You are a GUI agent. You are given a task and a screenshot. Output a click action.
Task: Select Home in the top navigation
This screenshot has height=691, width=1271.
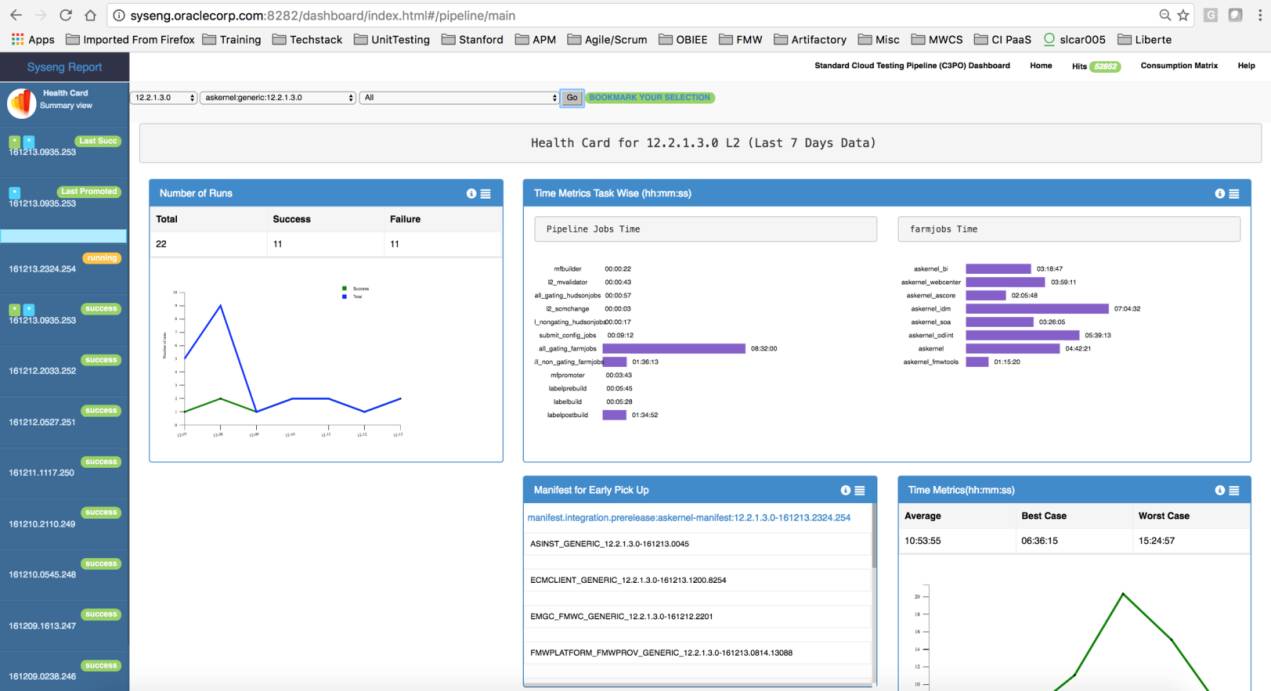1040,66
